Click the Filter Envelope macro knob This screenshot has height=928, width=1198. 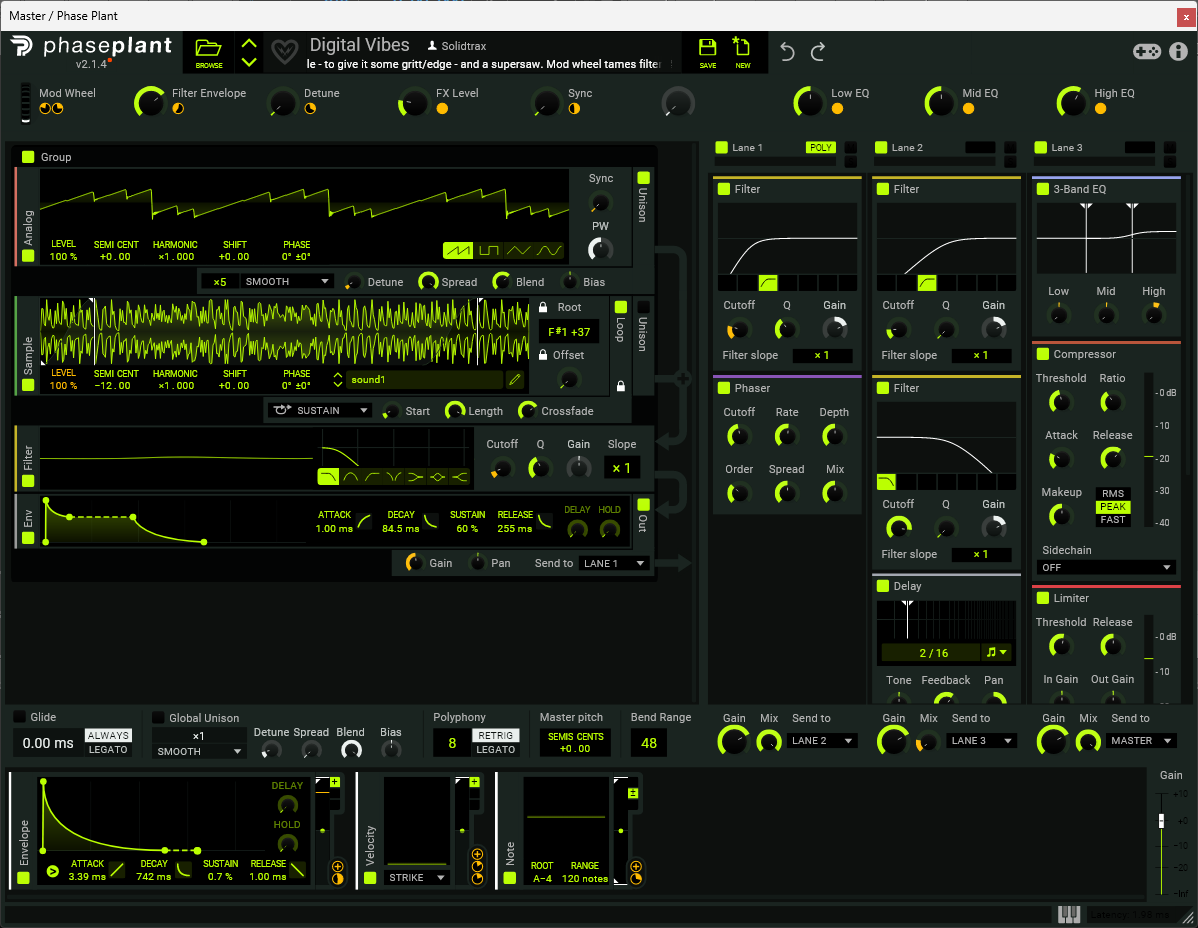[x=150, y=102]
